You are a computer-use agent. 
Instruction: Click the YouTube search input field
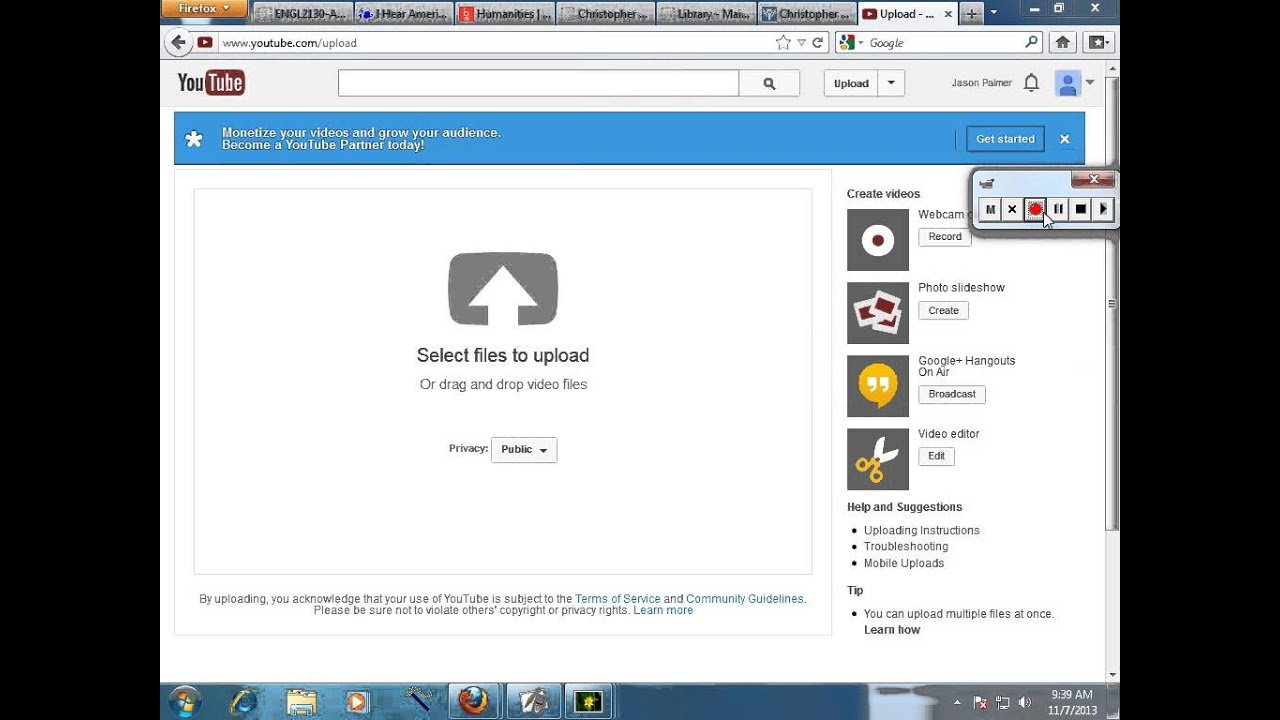[x=538, y=84]
